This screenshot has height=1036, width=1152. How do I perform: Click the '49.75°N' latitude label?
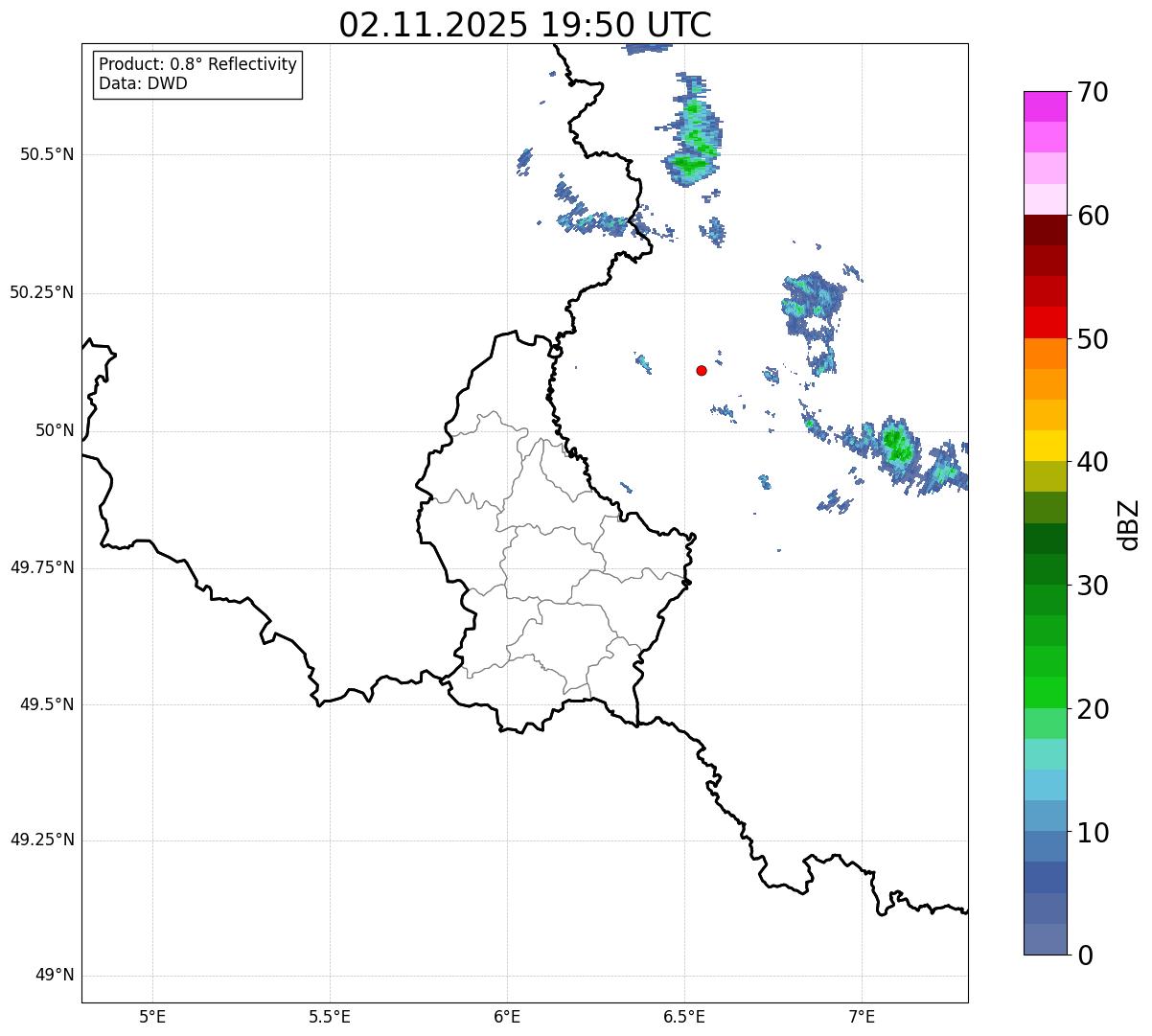point(42,567)
